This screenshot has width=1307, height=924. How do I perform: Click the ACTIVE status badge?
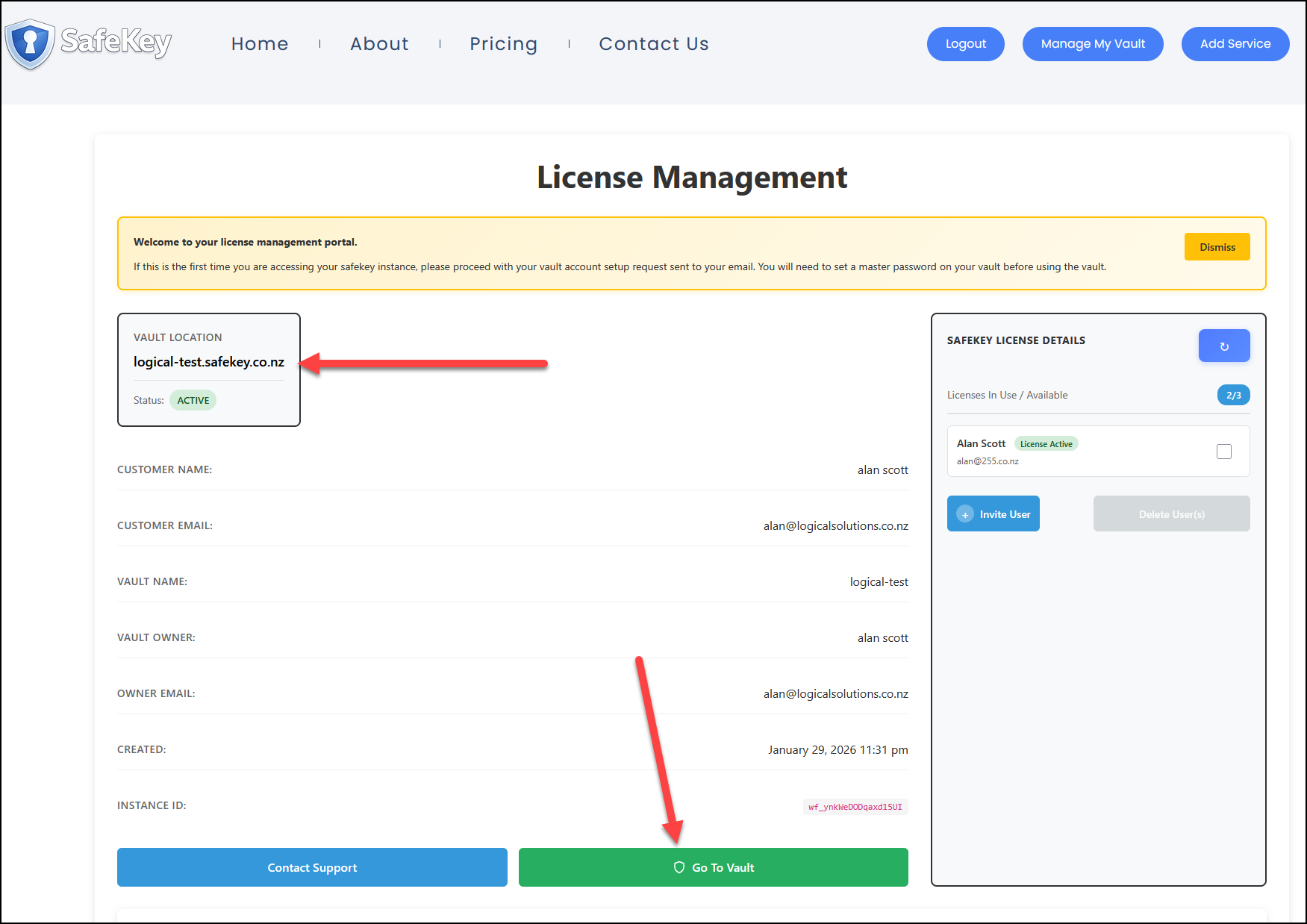coord(193,401)
